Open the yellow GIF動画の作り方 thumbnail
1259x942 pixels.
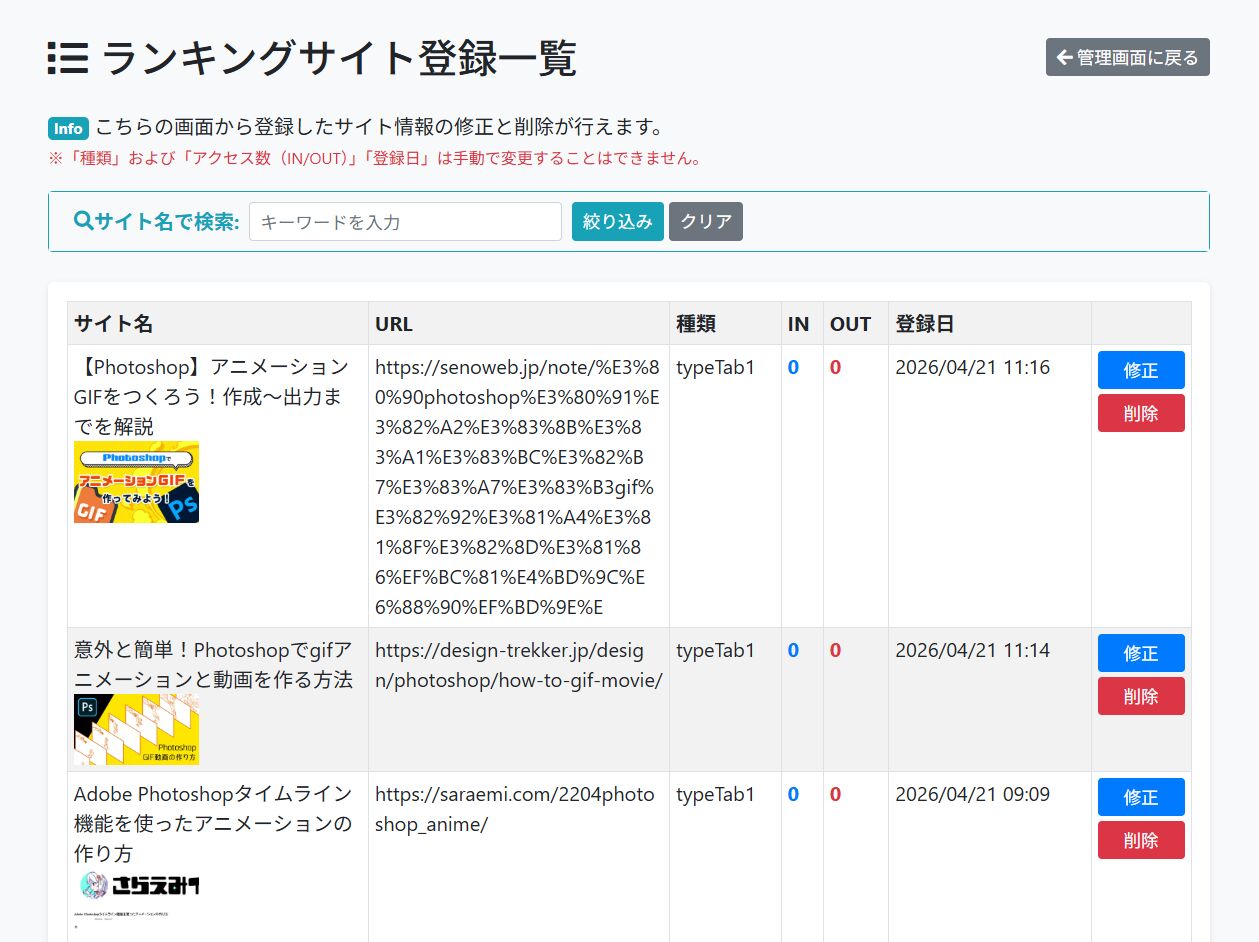[136, 729]
